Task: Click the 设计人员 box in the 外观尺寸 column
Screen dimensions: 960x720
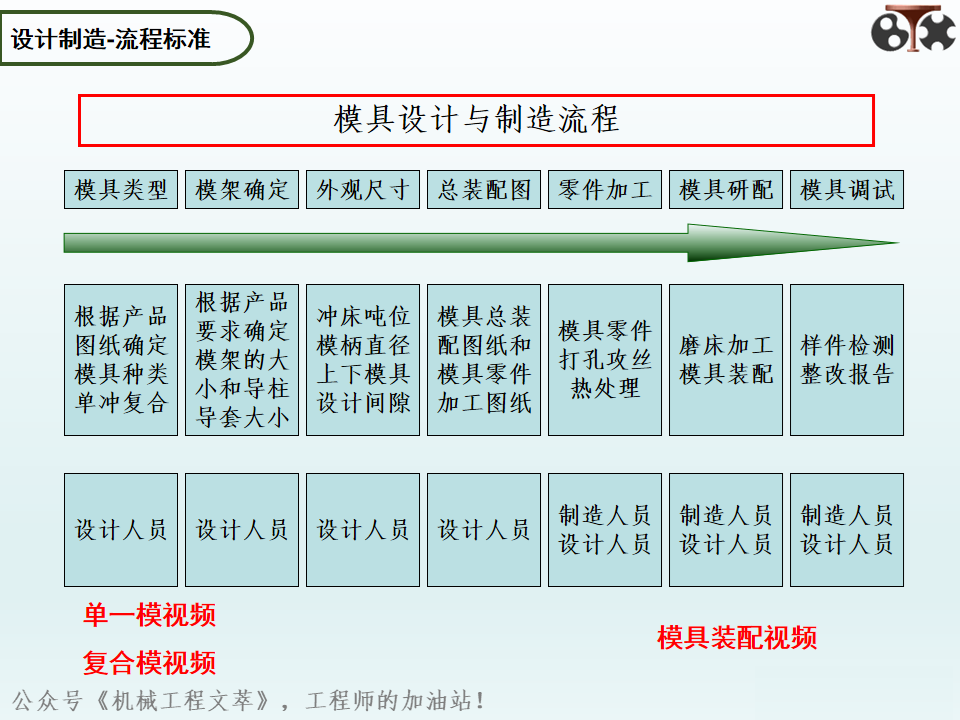Action: point(363,530)
